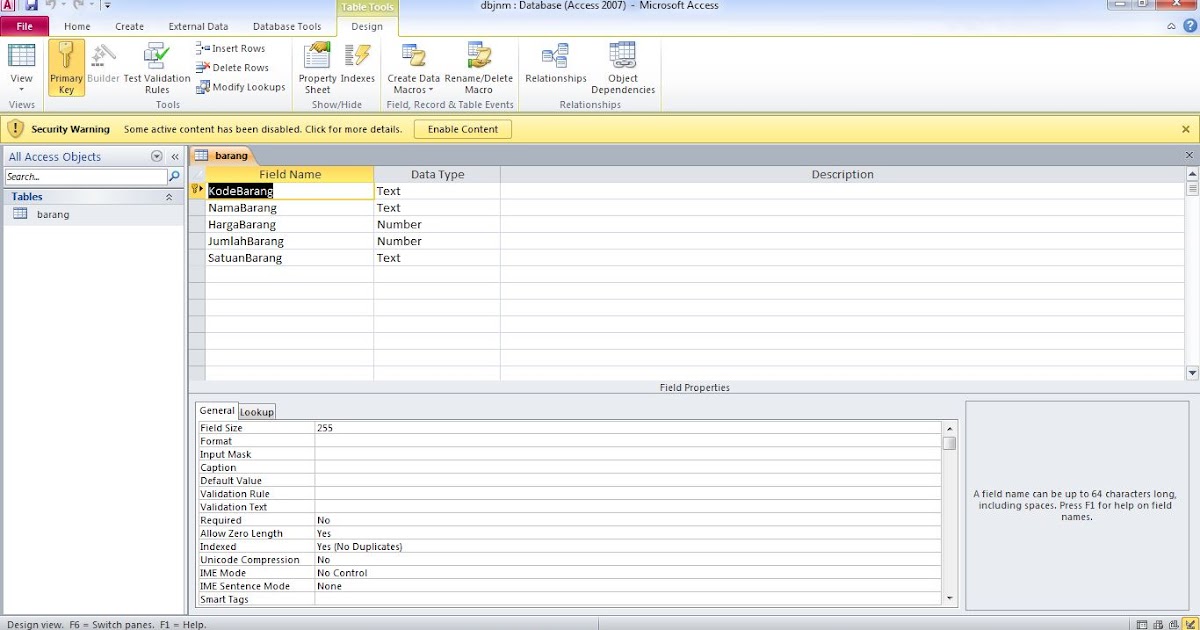Run Test Validation Rules
1200x630 pixels.
(x=156, y=67)
